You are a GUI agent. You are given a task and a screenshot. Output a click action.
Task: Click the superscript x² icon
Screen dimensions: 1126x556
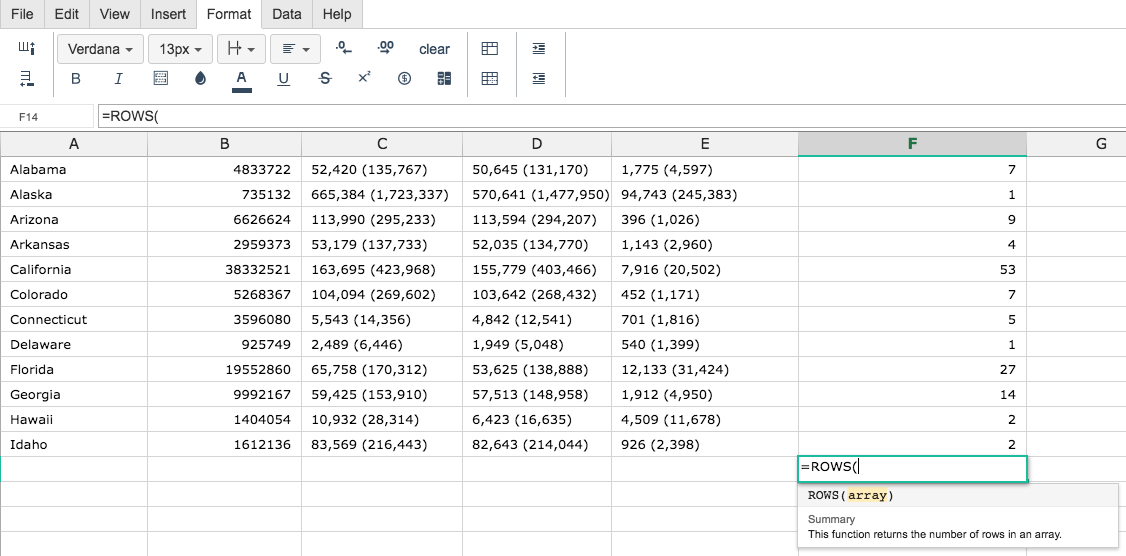click(x=364, y=77)
